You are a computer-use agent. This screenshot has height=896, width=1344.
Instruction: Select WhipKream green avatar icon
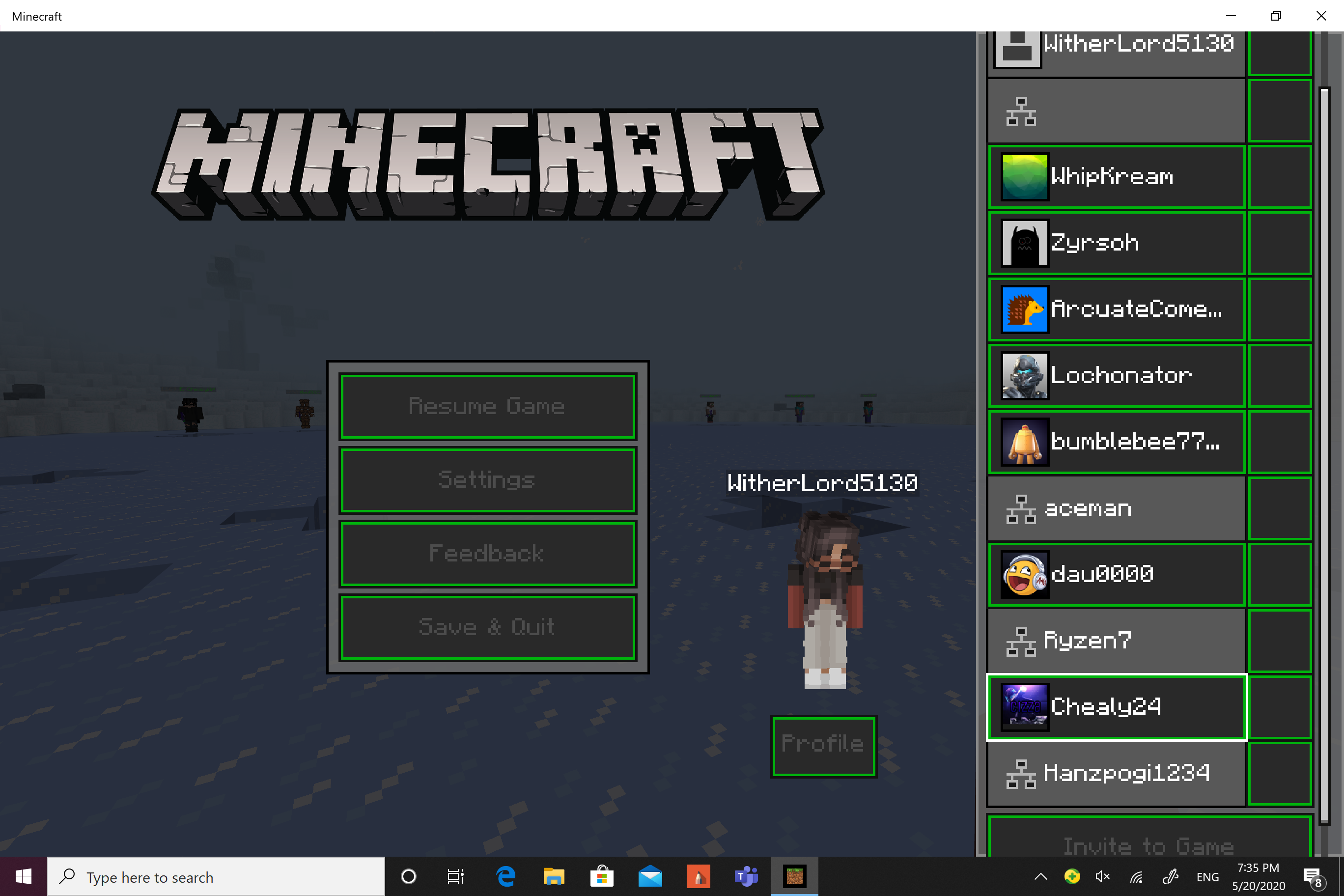click(1025, 177)
